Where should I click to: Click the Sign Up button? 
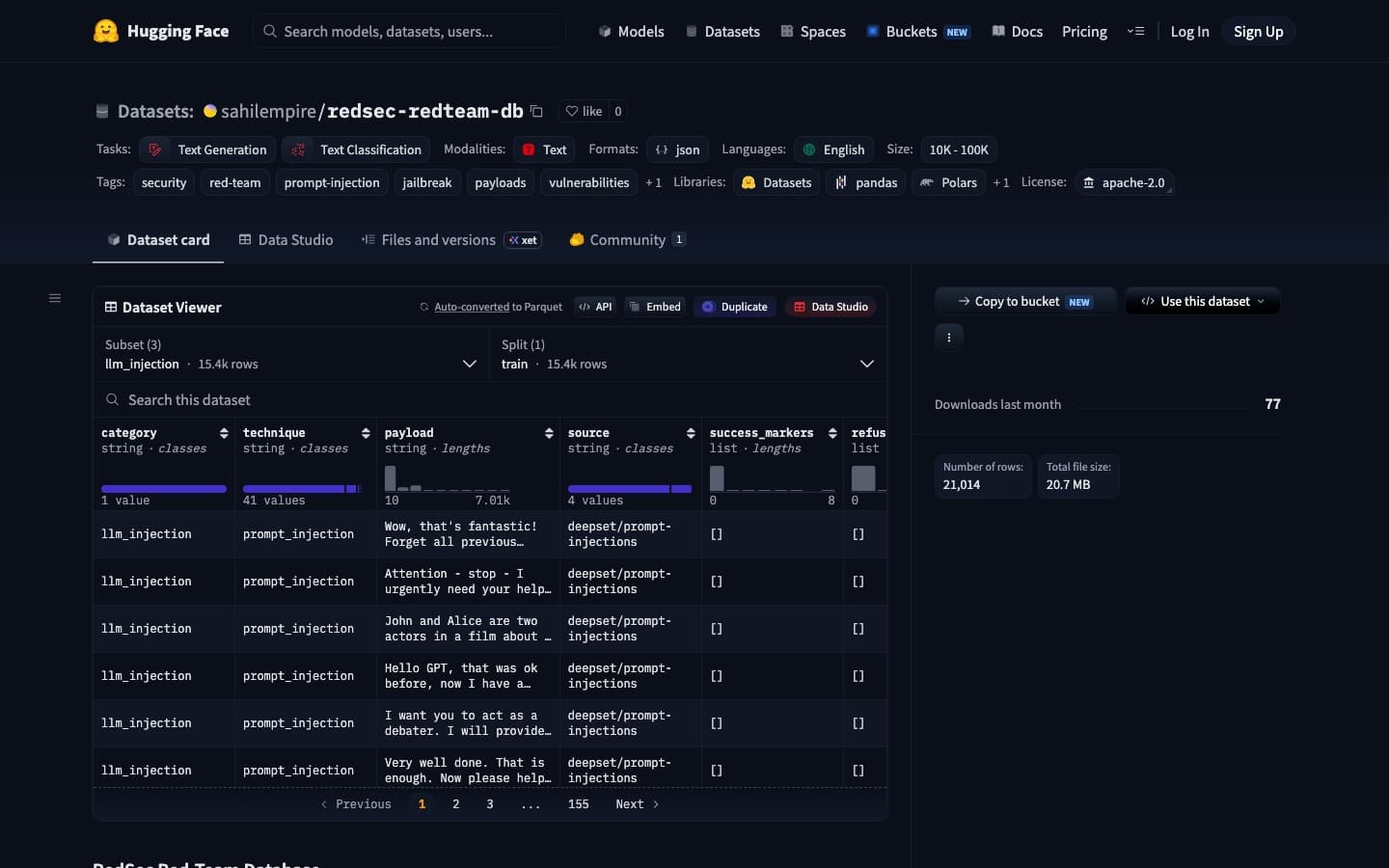(x=1258, y=31)
